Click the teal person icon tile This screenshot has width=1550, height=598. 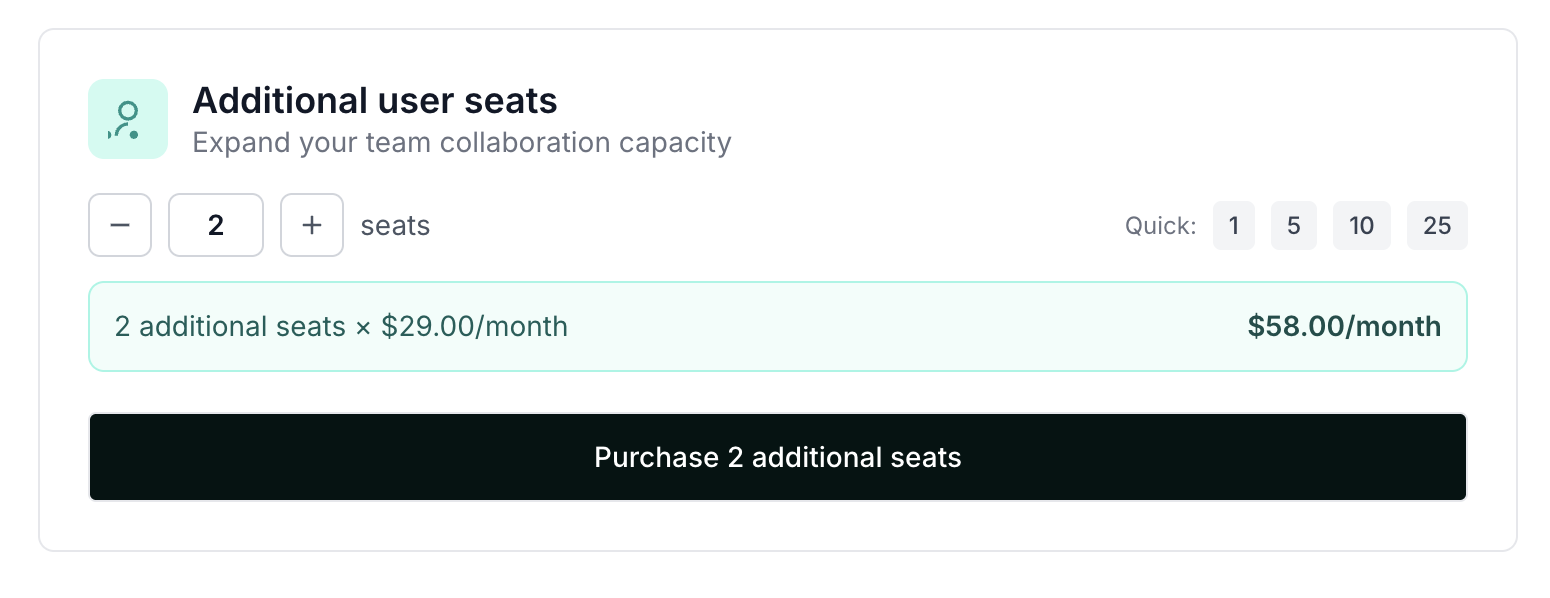127,119
